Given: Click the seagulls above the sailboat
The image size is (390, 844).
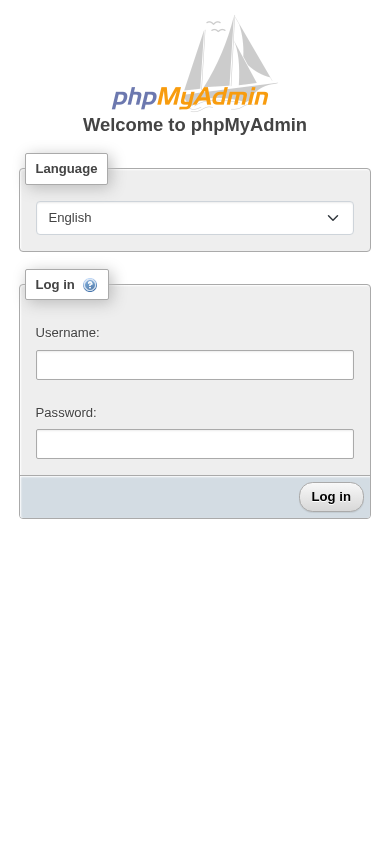Looking at the screenshot, I should 216,25.
